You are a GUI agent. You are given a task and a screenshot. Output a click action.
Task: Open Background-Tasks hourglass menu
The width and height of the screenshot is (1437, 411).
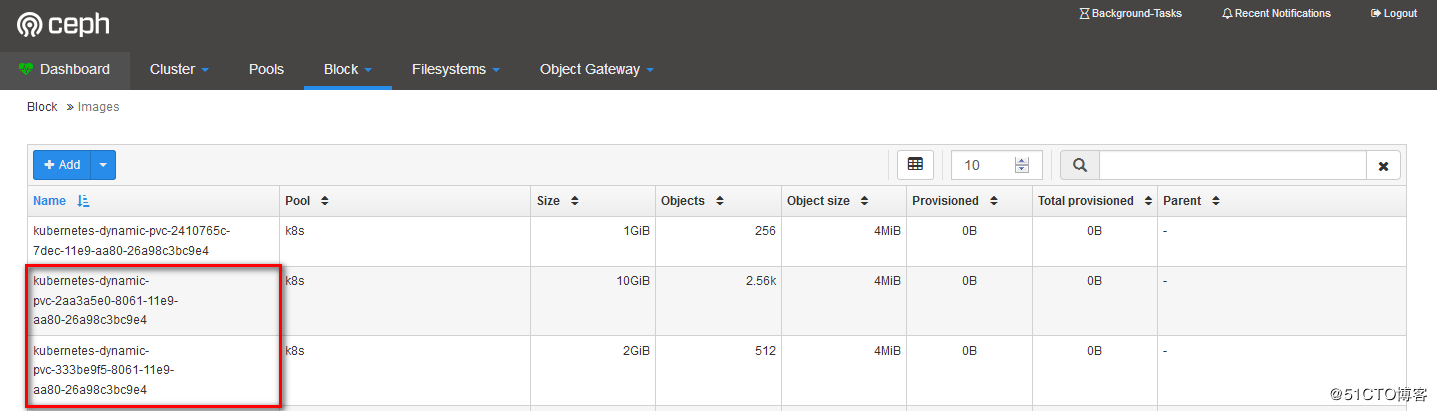1130,14
